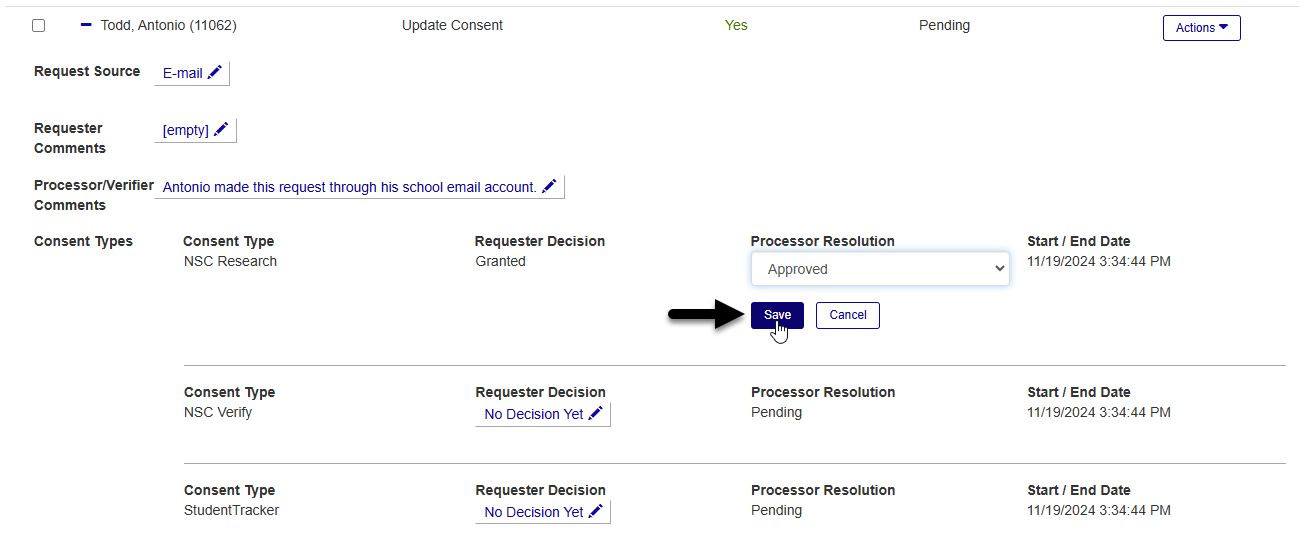The image size is (1304, 534).
Task: Edit the Request Source E-mail value
Action: 183,73
